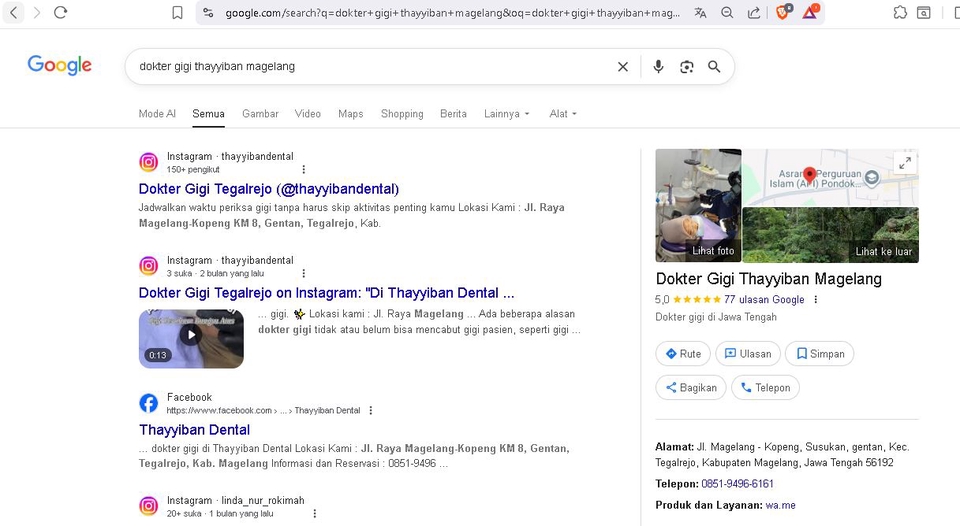Image resolution: width=960 pixels, height=526 pixels.
Task: Bookmark this page in address bar
Action: click(x=177, y=13)
